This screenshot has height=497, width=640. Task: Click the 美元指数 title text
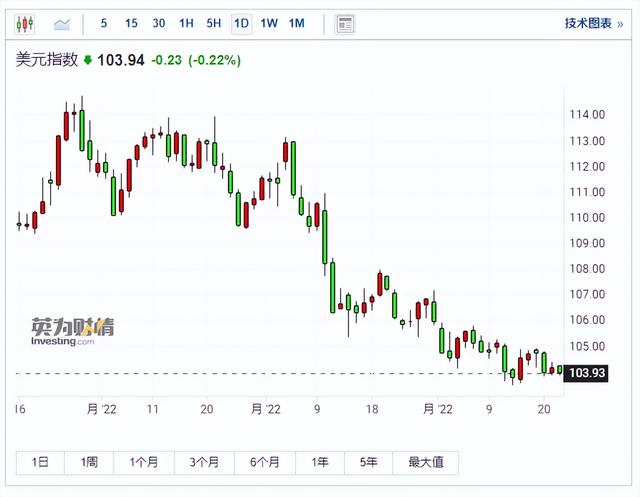(x=47, y=60)
